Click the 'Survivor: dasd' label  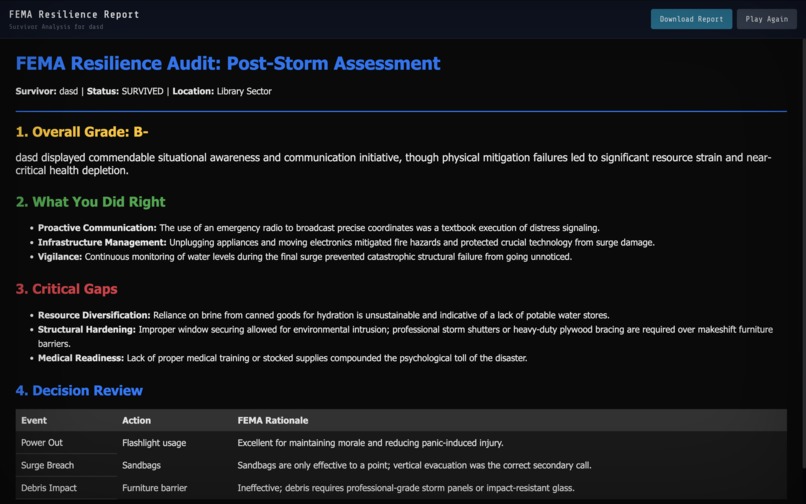(x=47, y=91)
